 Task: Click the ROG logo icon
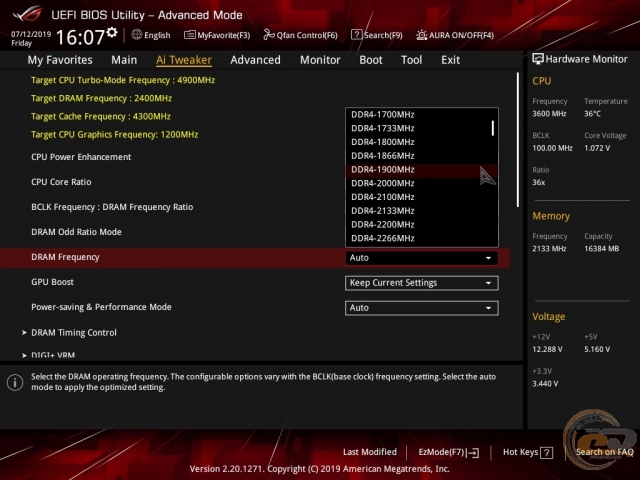click(27, 15)
